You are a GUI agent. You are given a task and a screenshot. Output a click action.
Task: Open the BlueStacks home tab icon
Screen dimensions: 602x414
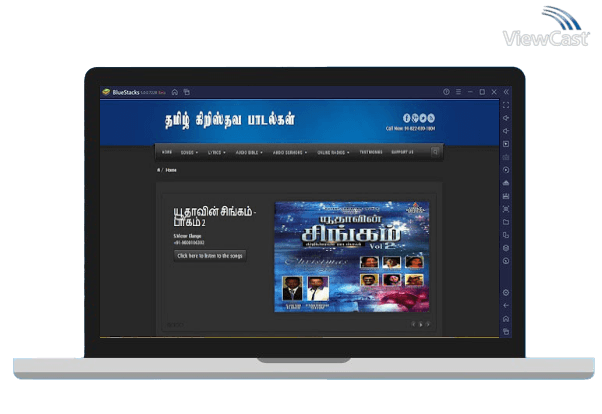[175, 92]
